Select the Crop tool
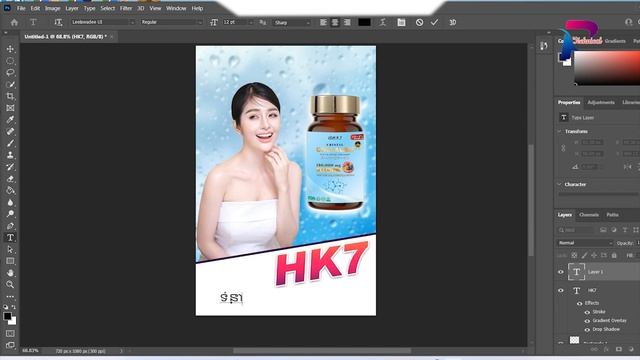 point(10,96)
